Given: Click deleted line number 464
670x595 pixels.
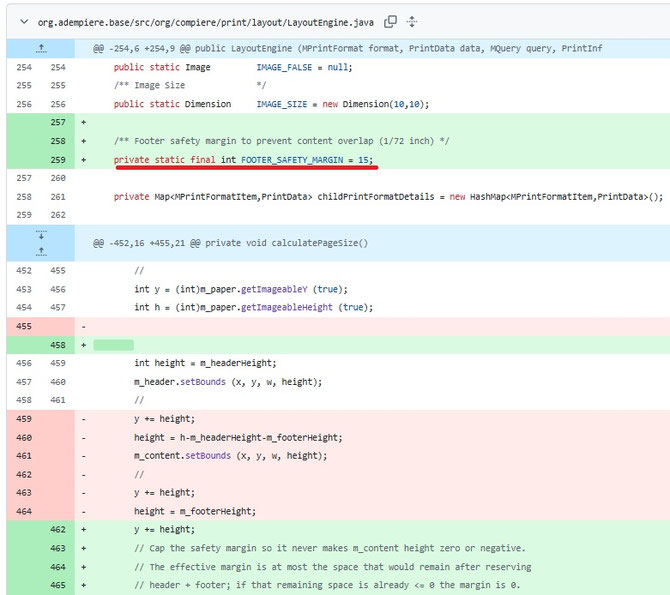Looking at the screenshot, I should click(x=24, y=511).
